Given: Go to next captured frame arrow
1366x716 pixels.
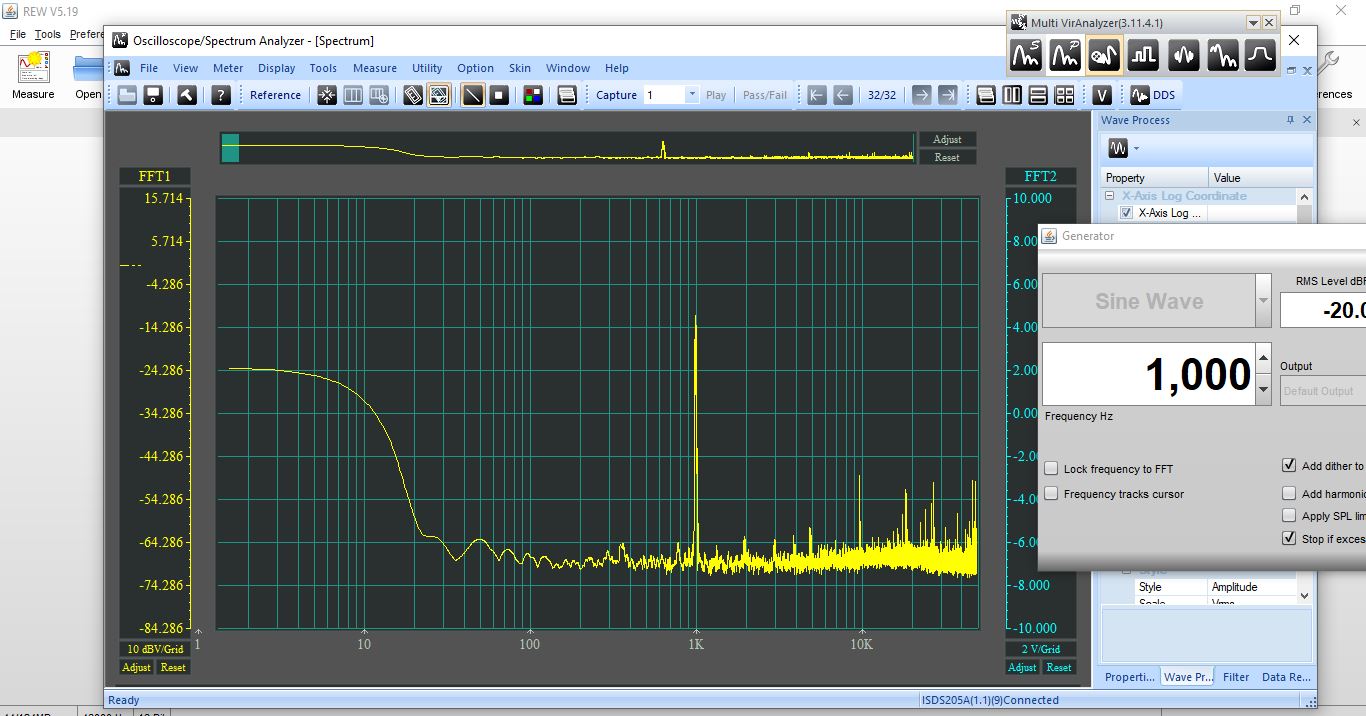Looking at the screenshot, I should click(x=921, y=95).
